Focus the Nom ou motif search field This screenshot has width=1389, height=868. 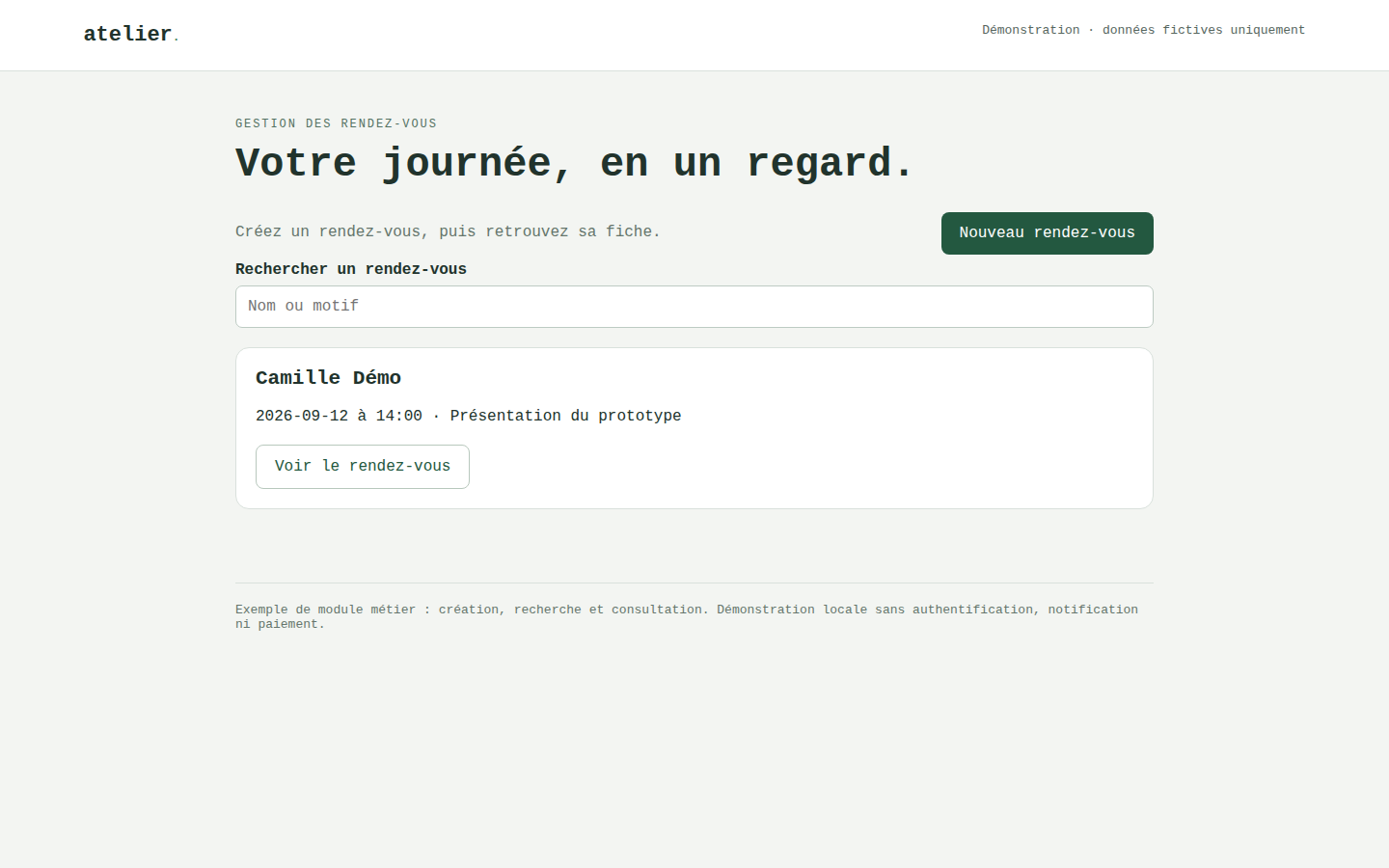(694, 307)
